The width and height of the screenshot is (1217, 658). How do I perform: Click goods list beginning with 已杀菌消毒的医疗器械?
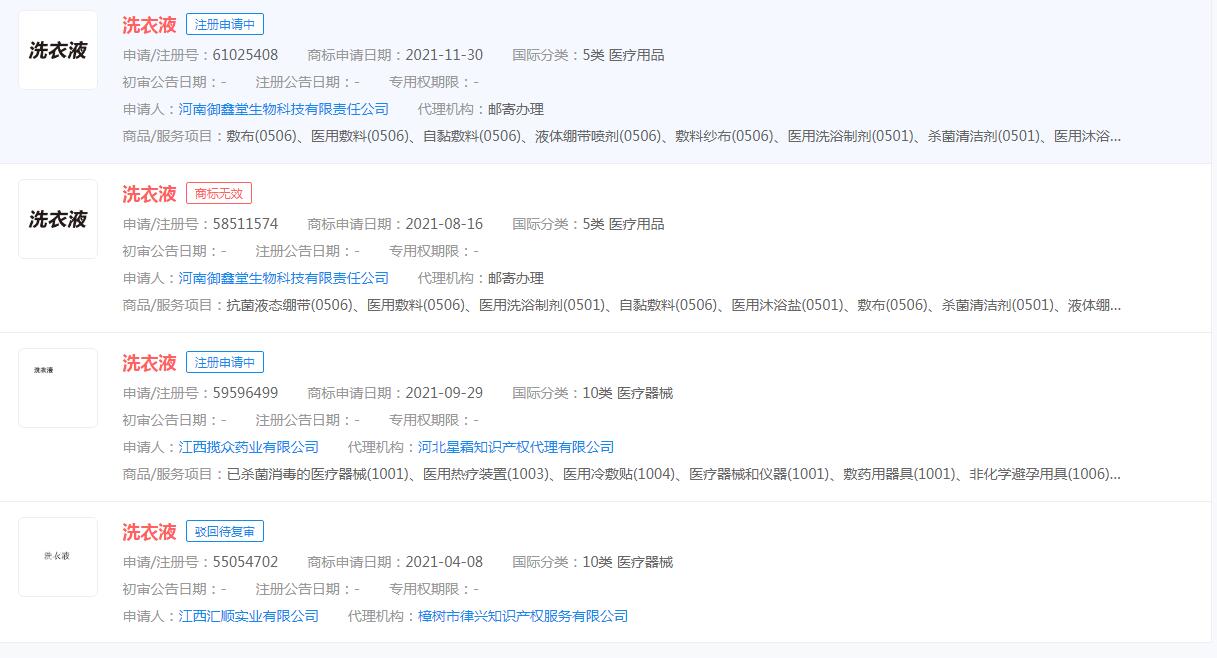pos(673,474)
